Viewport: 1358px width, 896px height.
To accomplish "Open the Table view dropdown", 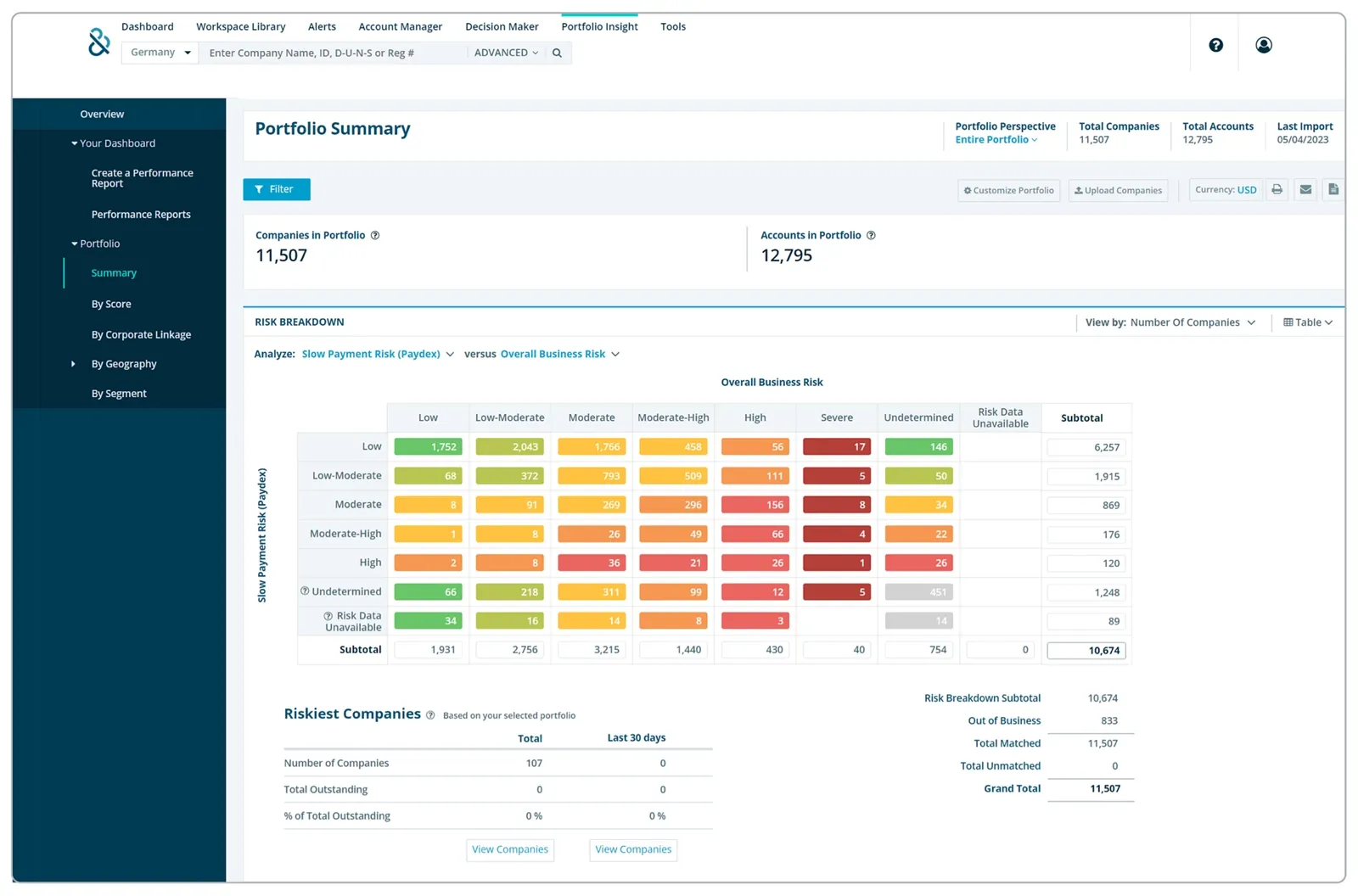I will point(1308,322).
